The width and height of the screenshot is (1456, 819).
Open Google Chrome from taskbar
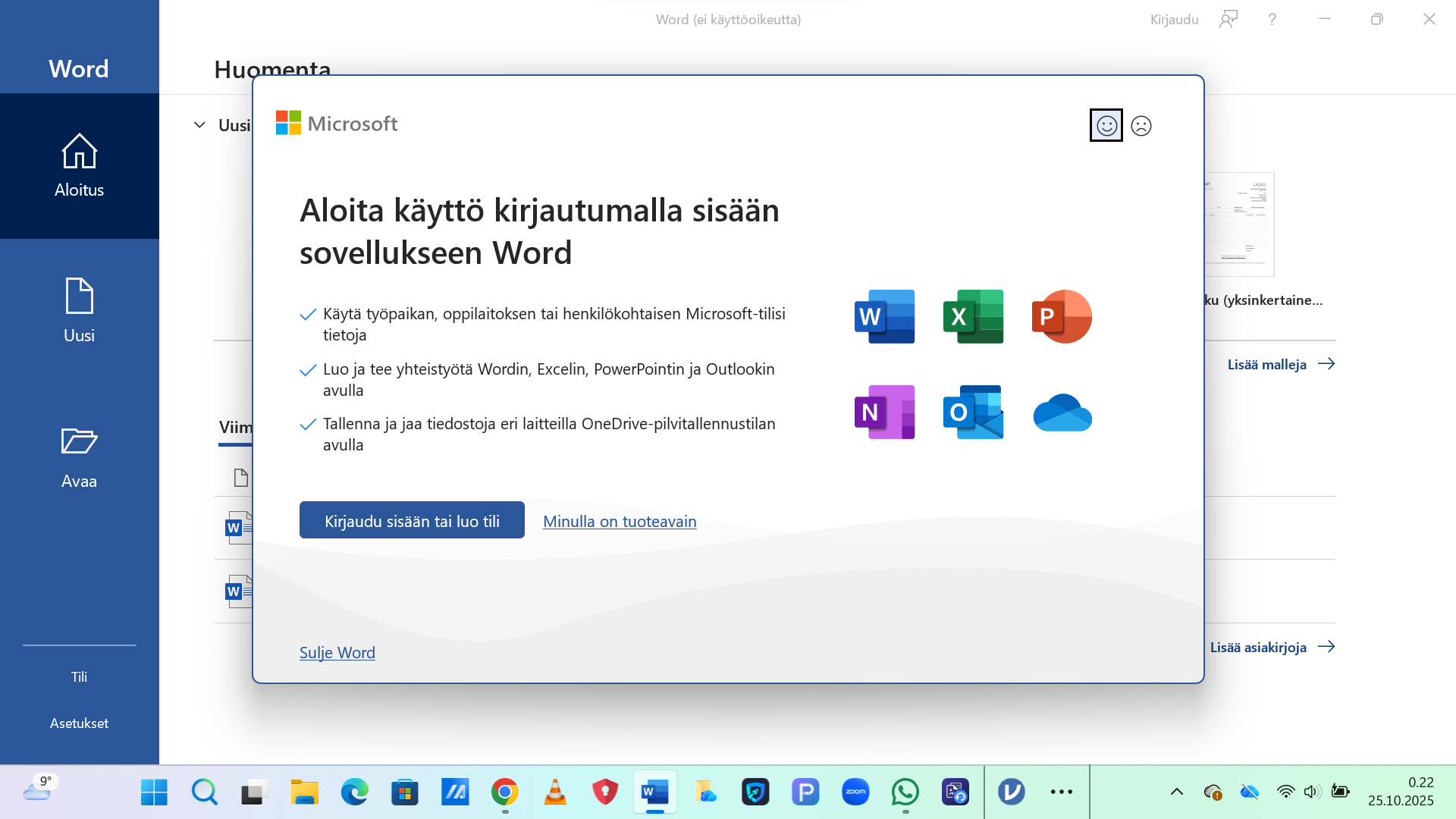(x=505, y=792)
